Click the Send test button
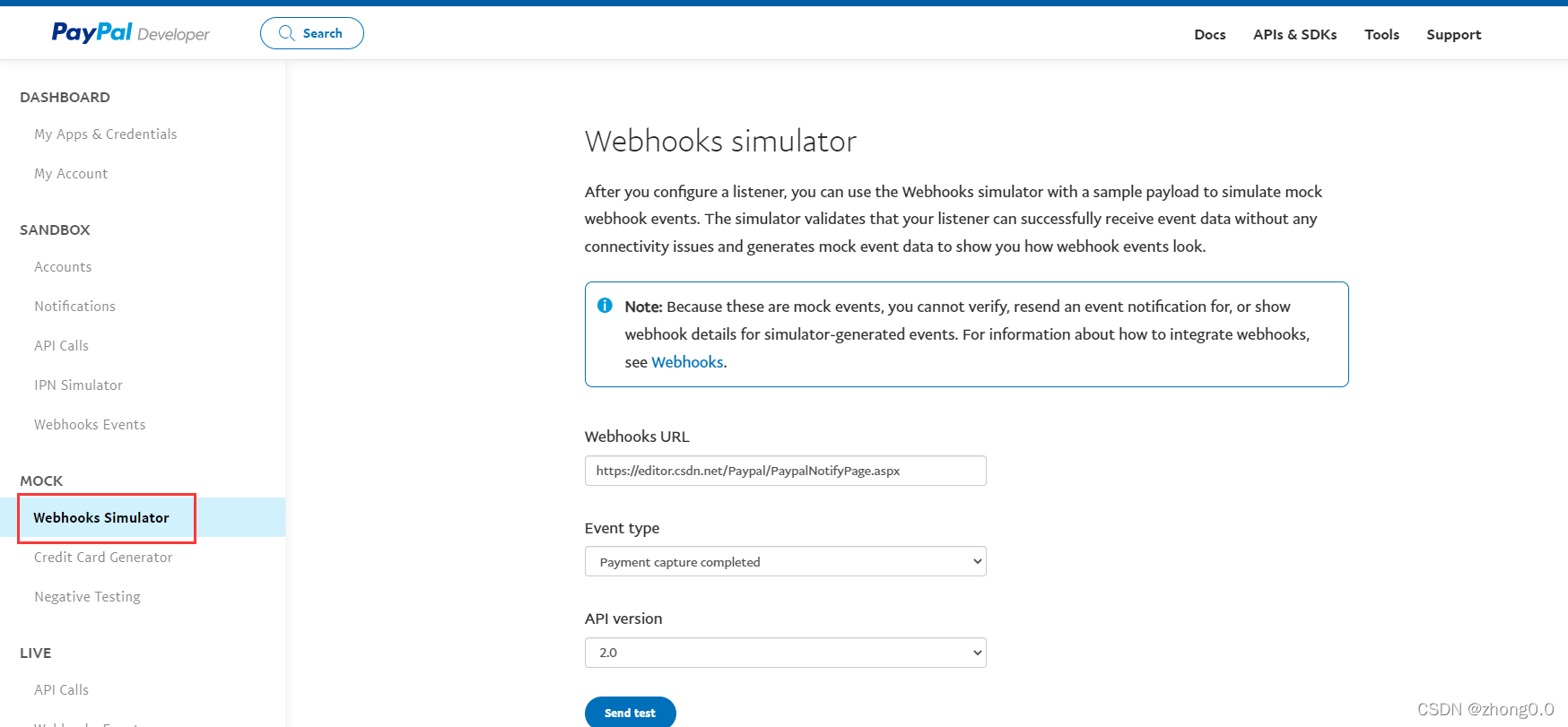The height and width of the screenshot is (727, 1568). point(630,713)
